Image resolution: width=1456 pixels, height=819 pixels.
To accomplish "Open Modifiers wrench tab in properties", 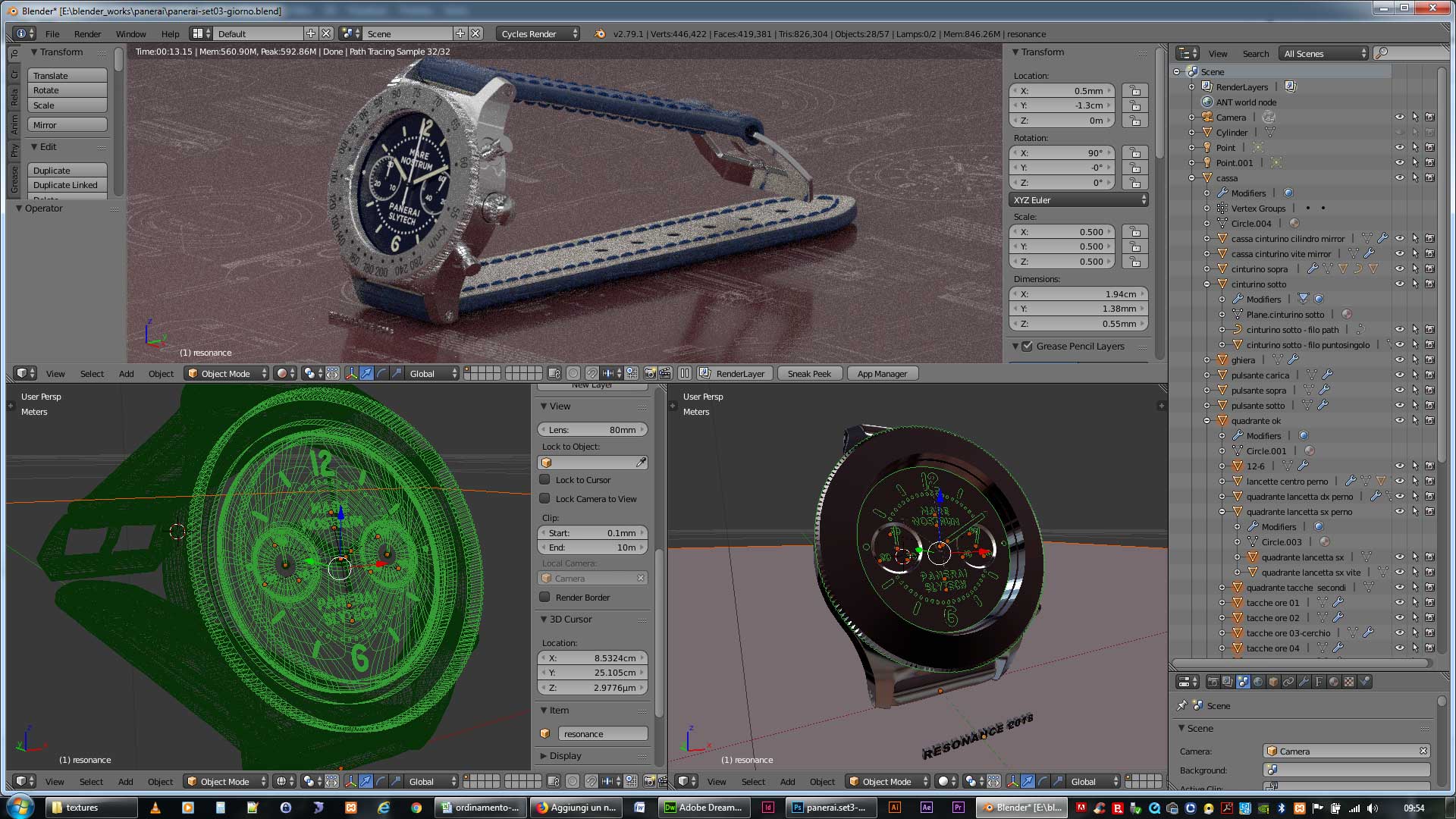I will (x=1304, y=682).
